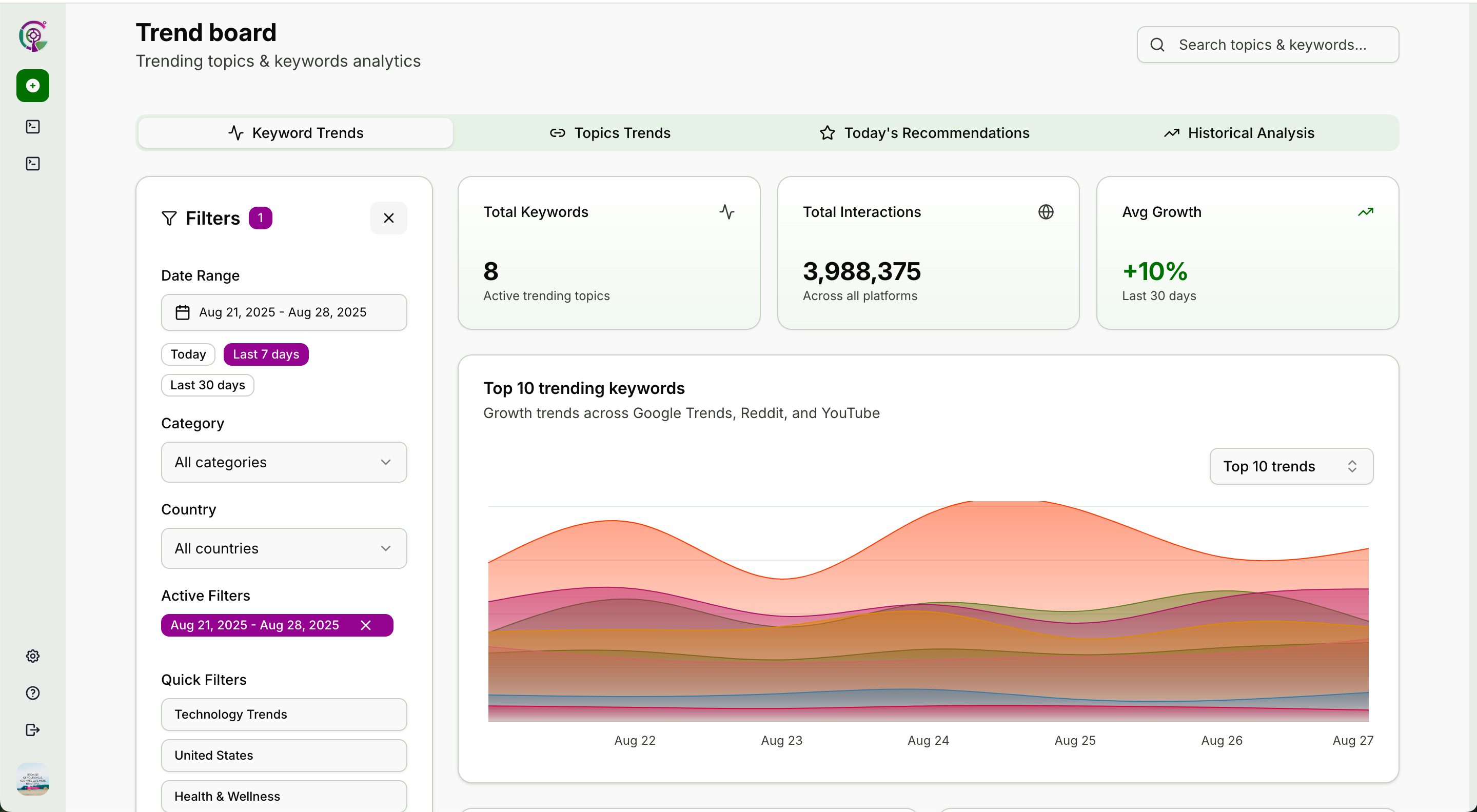Image resolution: width=1477 pixels, height=812 pixels.
Task: Click the logout icon in sidebar
Action: [33, 729]
